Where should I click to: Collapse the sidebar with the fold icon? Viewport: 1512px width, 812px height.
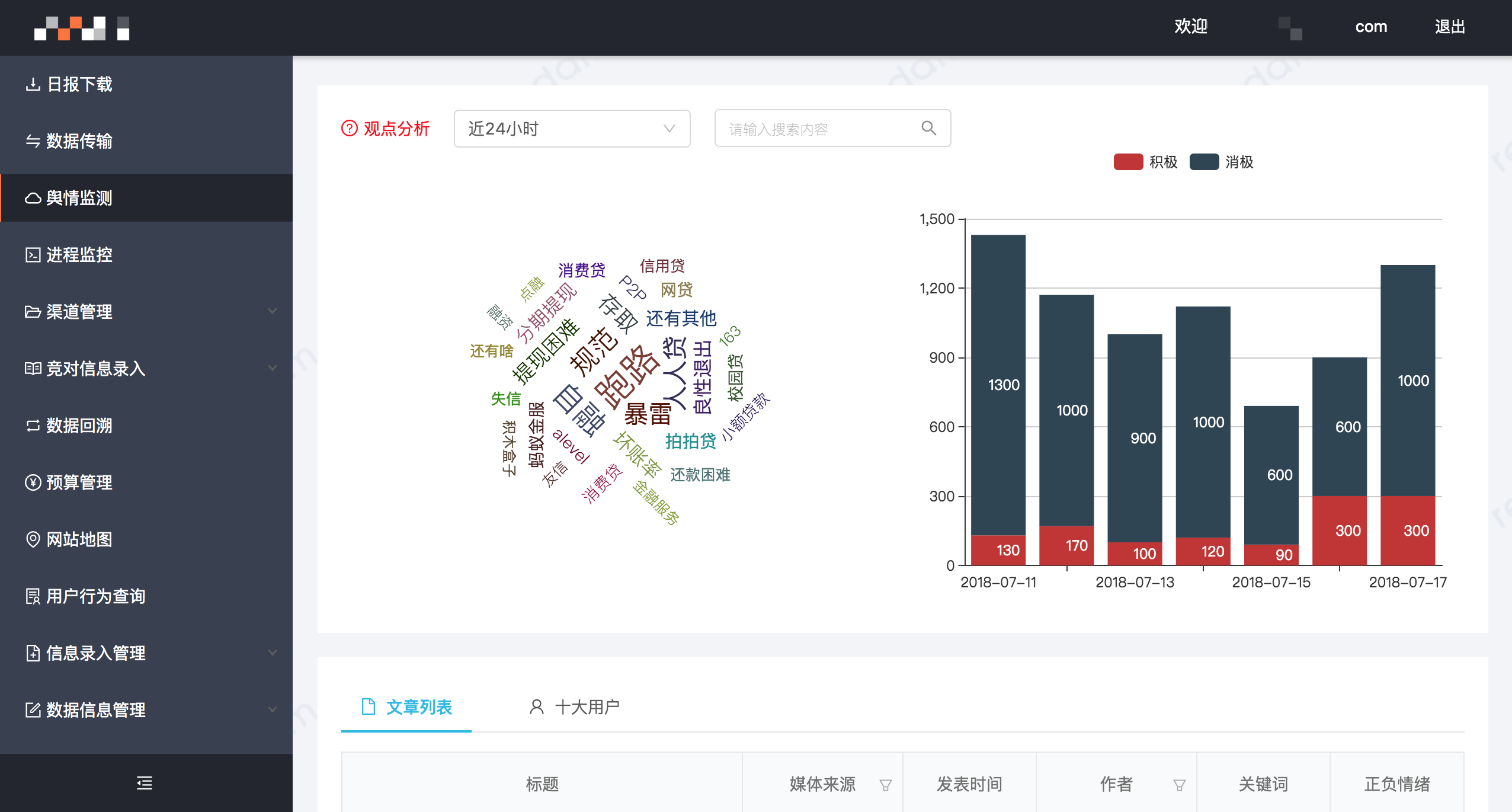tap(145, 783)
